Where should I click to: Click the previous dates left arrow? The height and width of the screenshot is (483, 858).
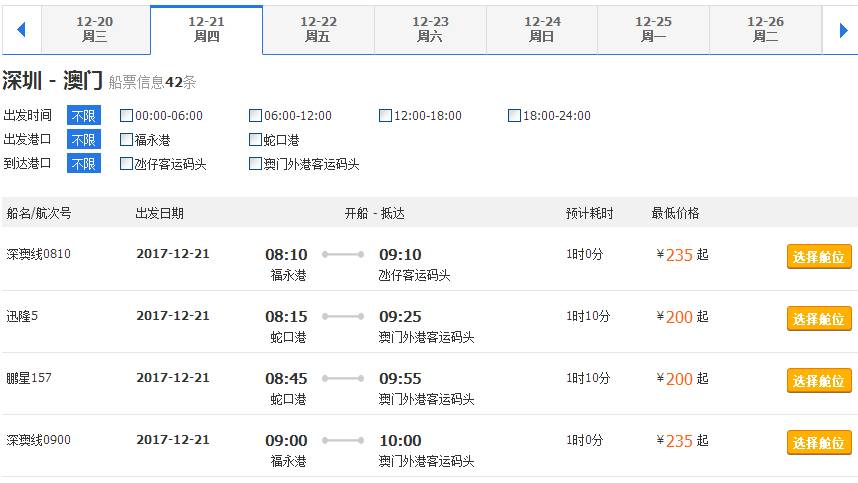pos(21,30)
